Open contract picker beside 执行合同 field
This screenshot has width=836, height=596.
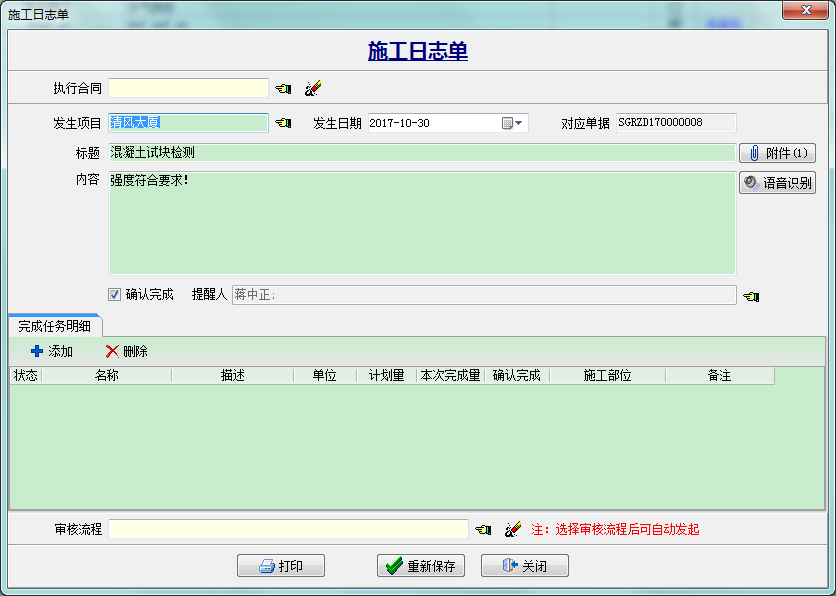283,88
